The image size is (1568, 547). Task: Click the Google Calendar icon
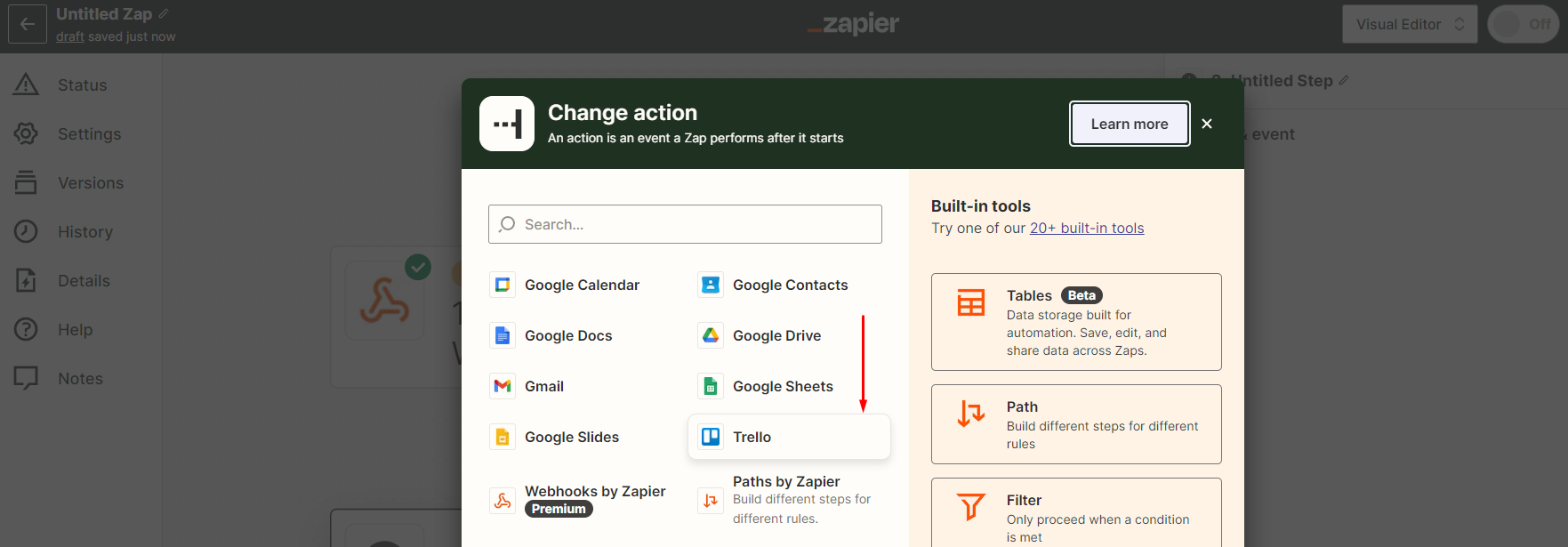point(503,285)
